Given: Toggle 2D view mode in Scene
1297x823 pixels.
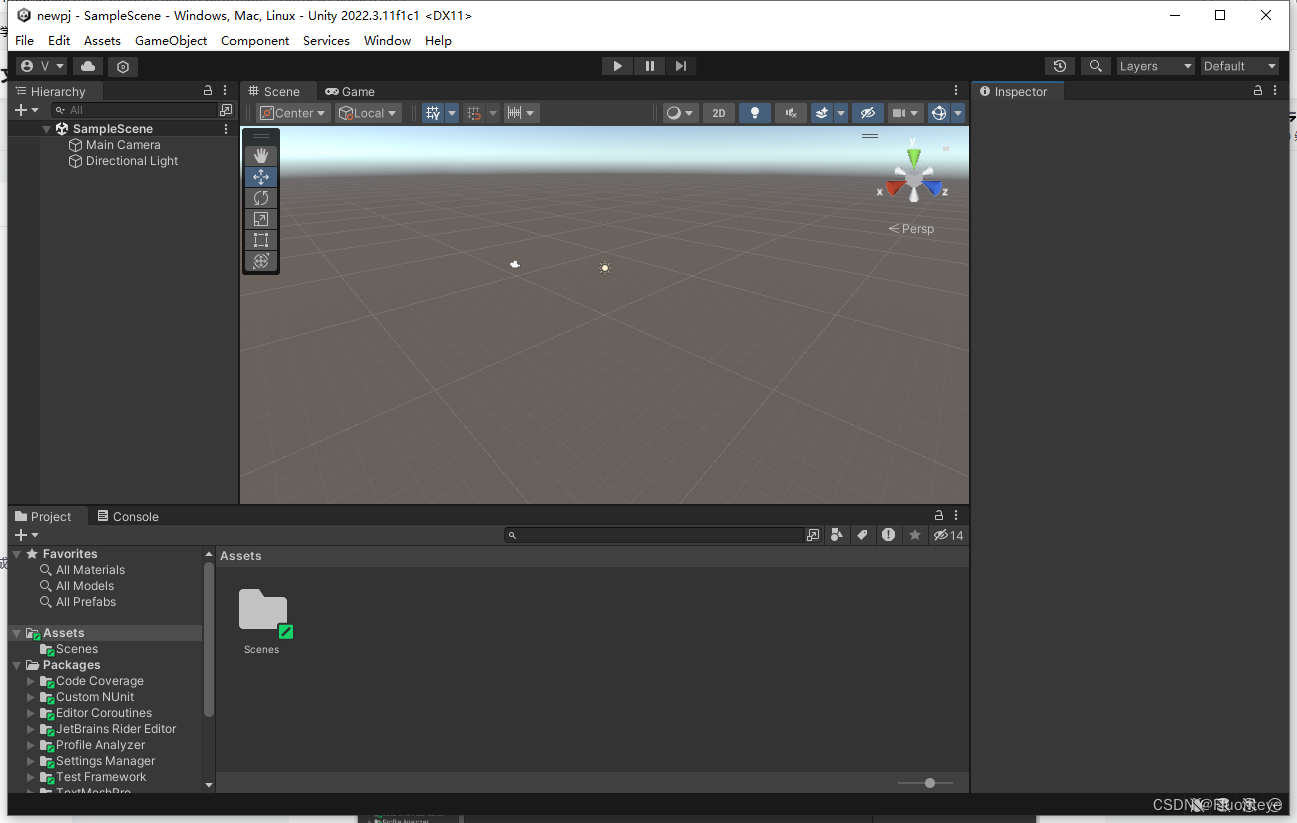Looking at the screenshot, I should 719,113.
